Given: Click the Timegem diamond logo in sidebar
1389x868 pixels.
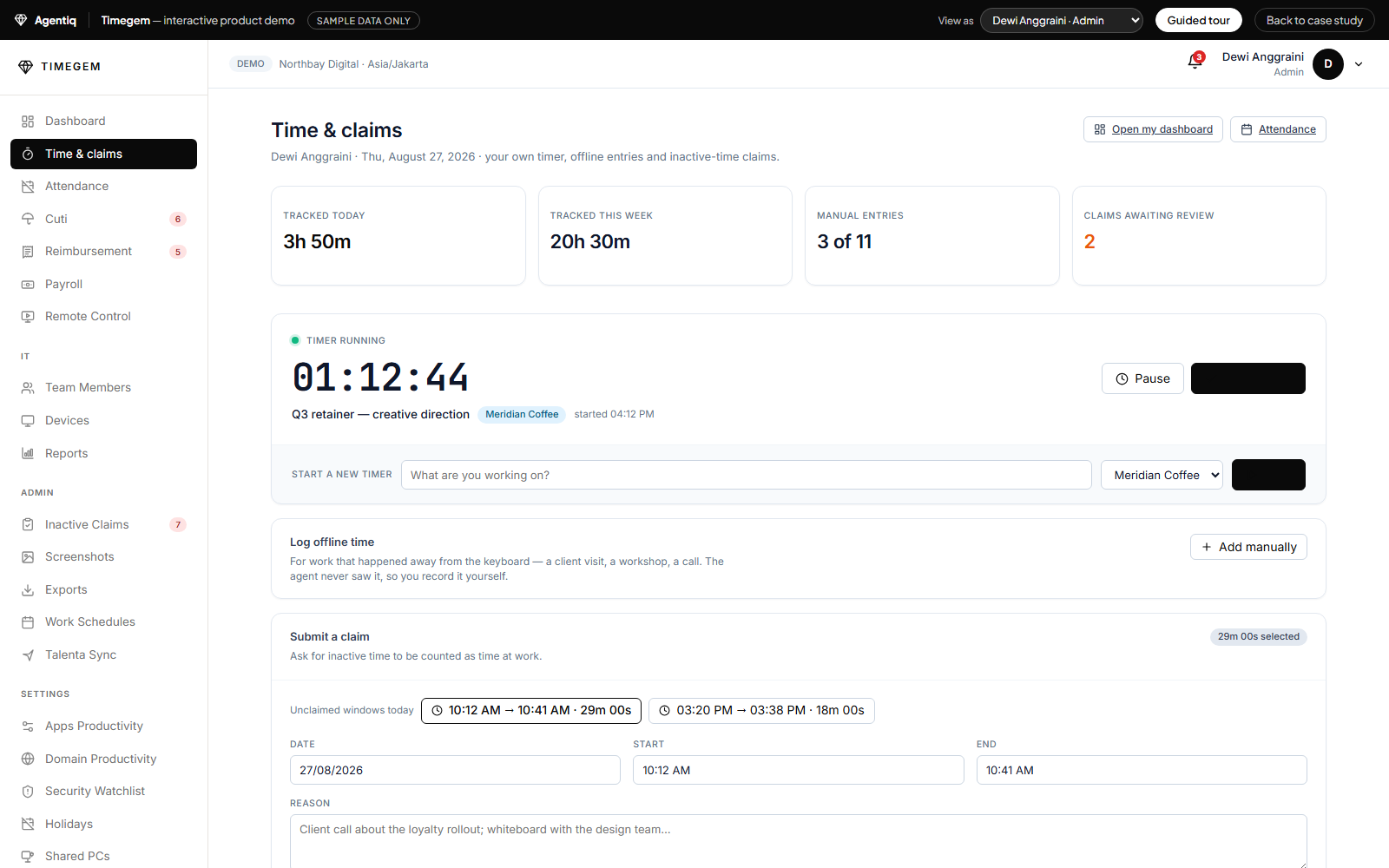Looking at the screenshot, I should click(25, 67).
